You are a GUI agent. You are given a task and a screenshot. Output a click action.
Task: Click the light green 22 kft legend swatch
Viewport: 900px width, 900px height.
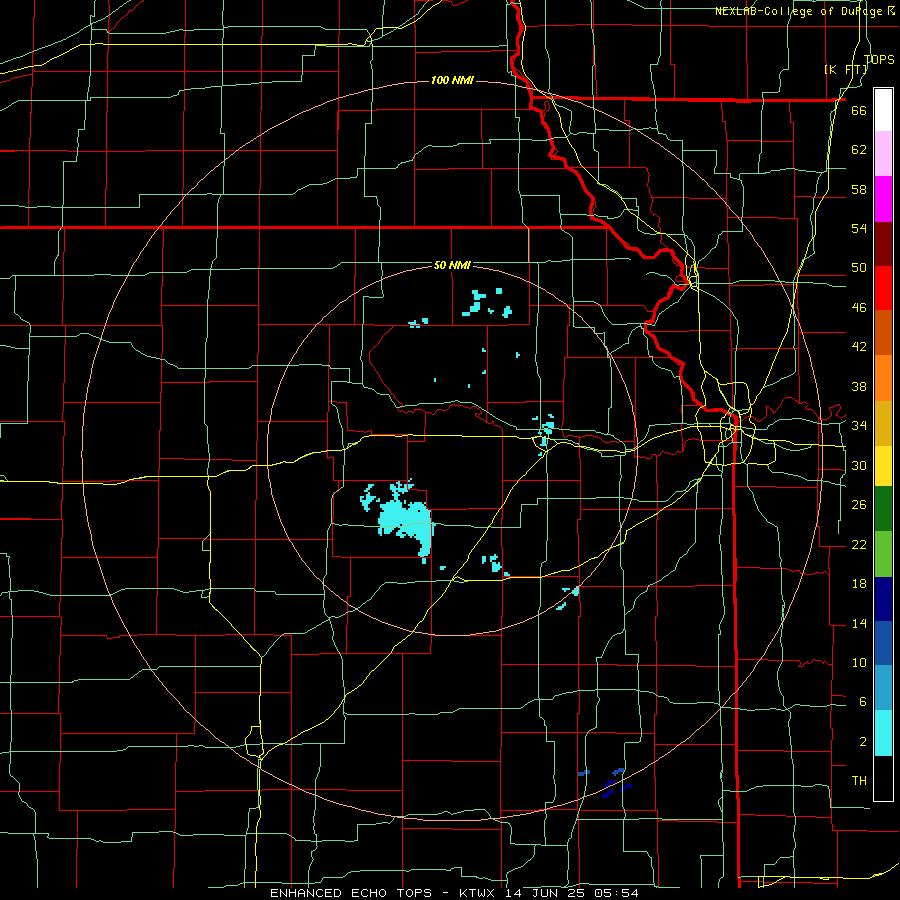883,554
